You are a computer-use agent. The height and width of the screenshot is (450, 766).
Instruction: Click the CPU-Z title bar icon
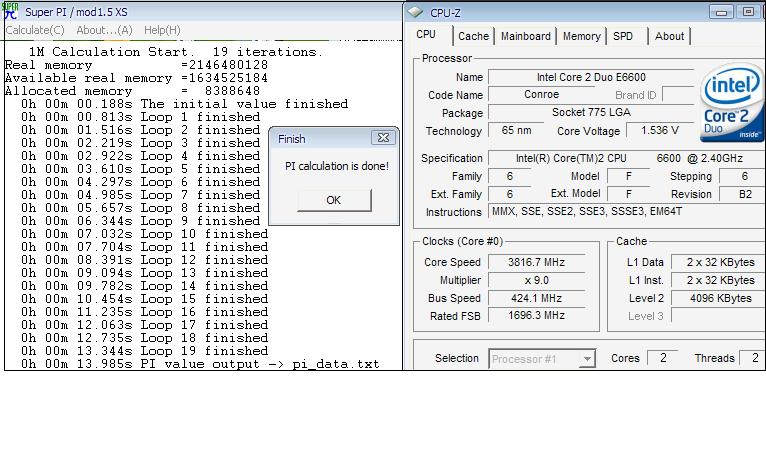[415, 12]
